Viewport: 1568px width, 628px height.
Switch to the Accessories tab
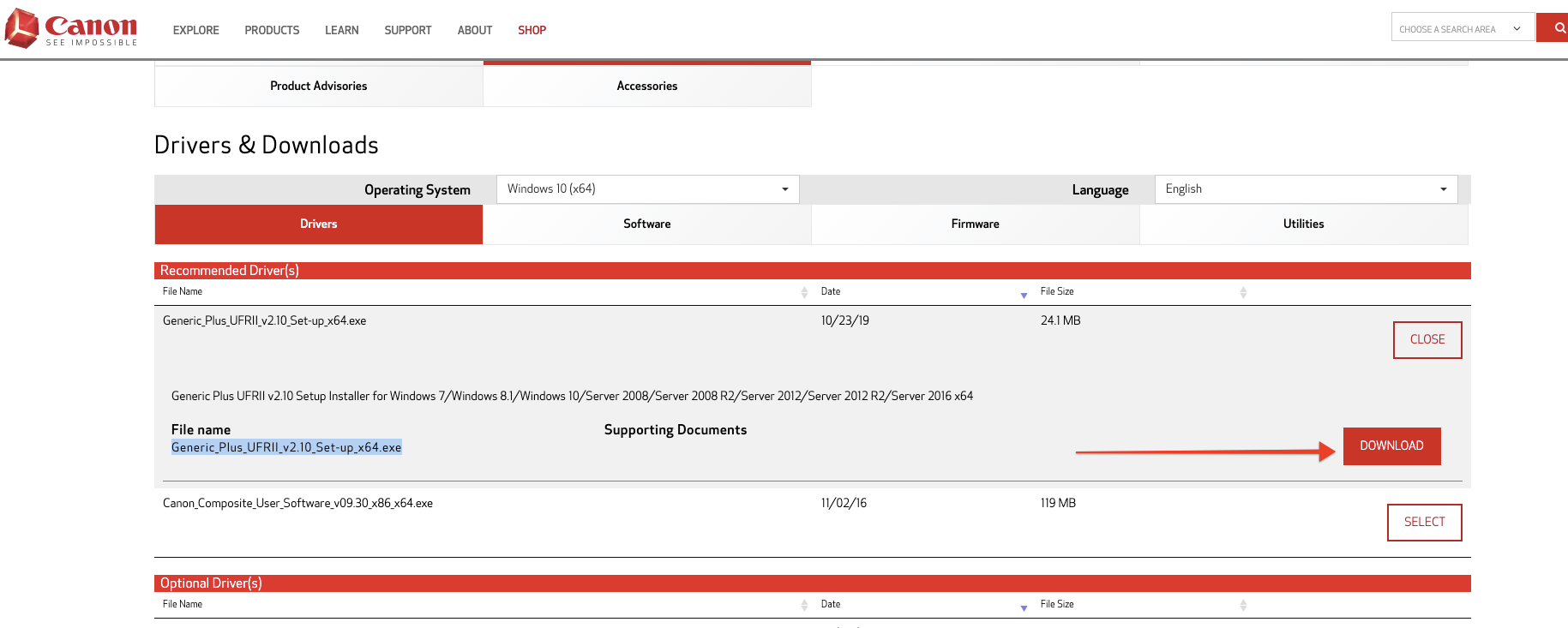pyautogui.click(x=647, y=86)
